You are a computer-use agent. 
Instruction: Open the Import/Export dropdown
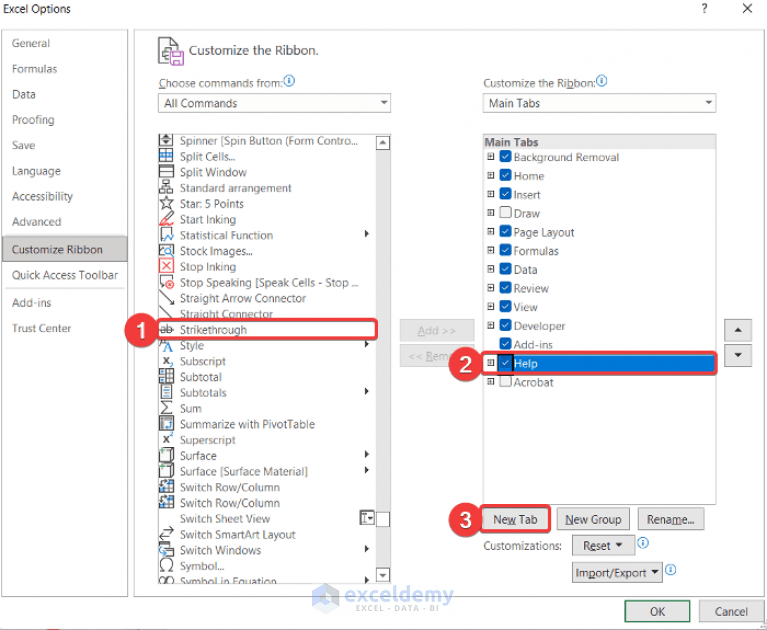click(x=617, y=572)
